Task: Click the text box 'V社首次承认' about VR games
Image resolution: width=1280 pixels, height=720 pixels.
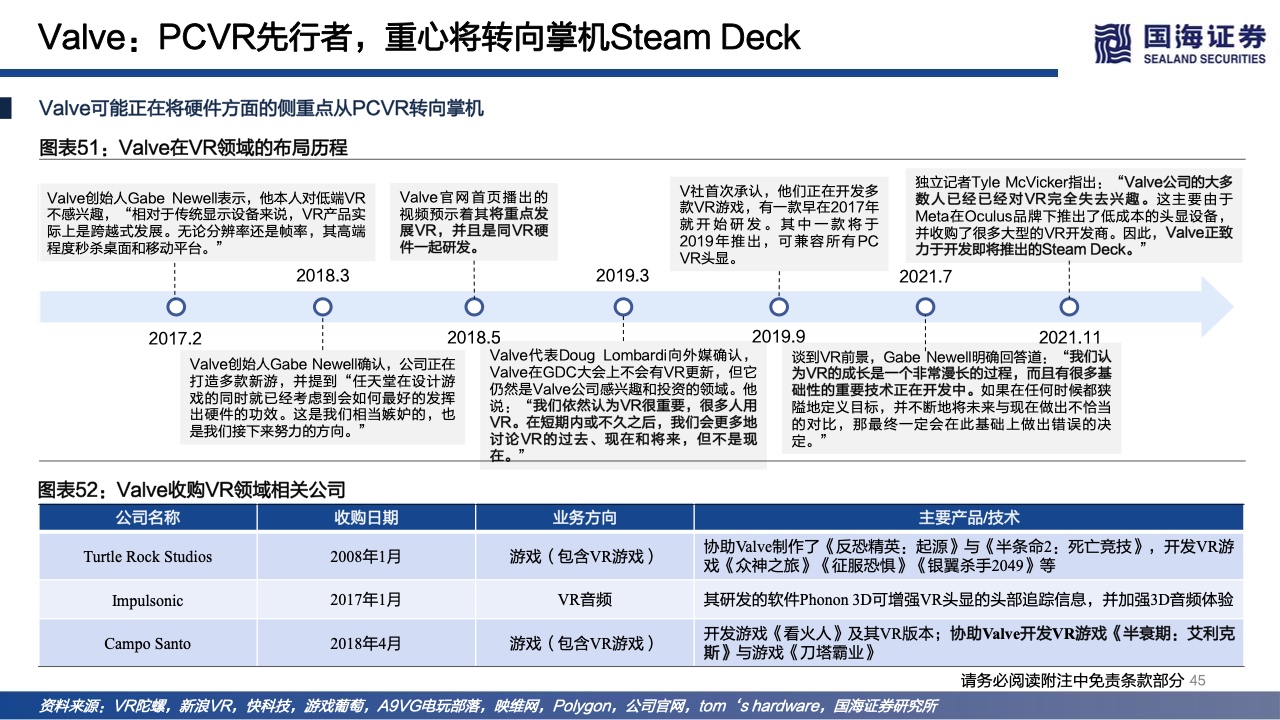Action: pyautogui.click(x=779, y=223)
